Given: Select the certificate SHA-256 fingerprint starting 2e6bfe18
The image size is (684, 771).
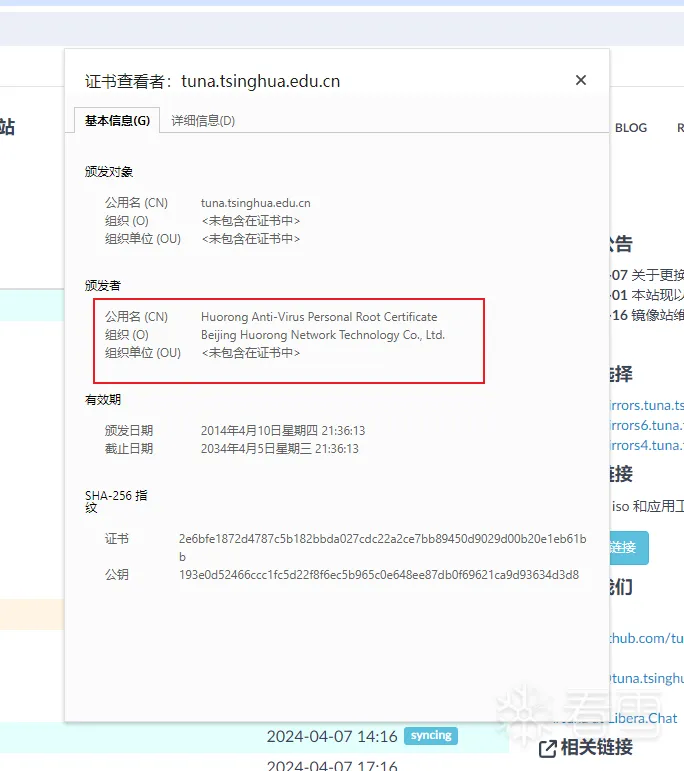Looking at the screenshot, I should 383,547.
